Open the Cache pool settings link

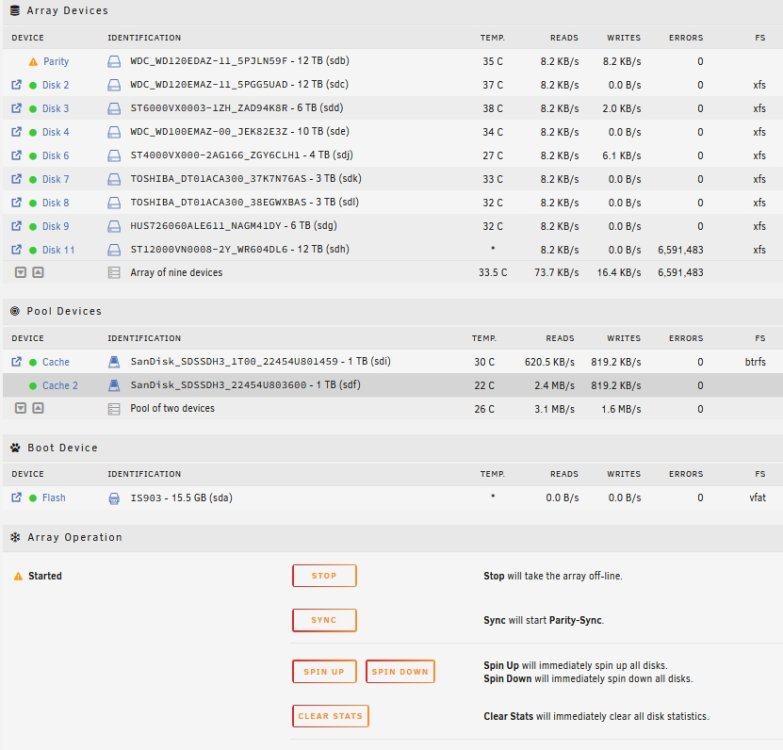(56, 362)
